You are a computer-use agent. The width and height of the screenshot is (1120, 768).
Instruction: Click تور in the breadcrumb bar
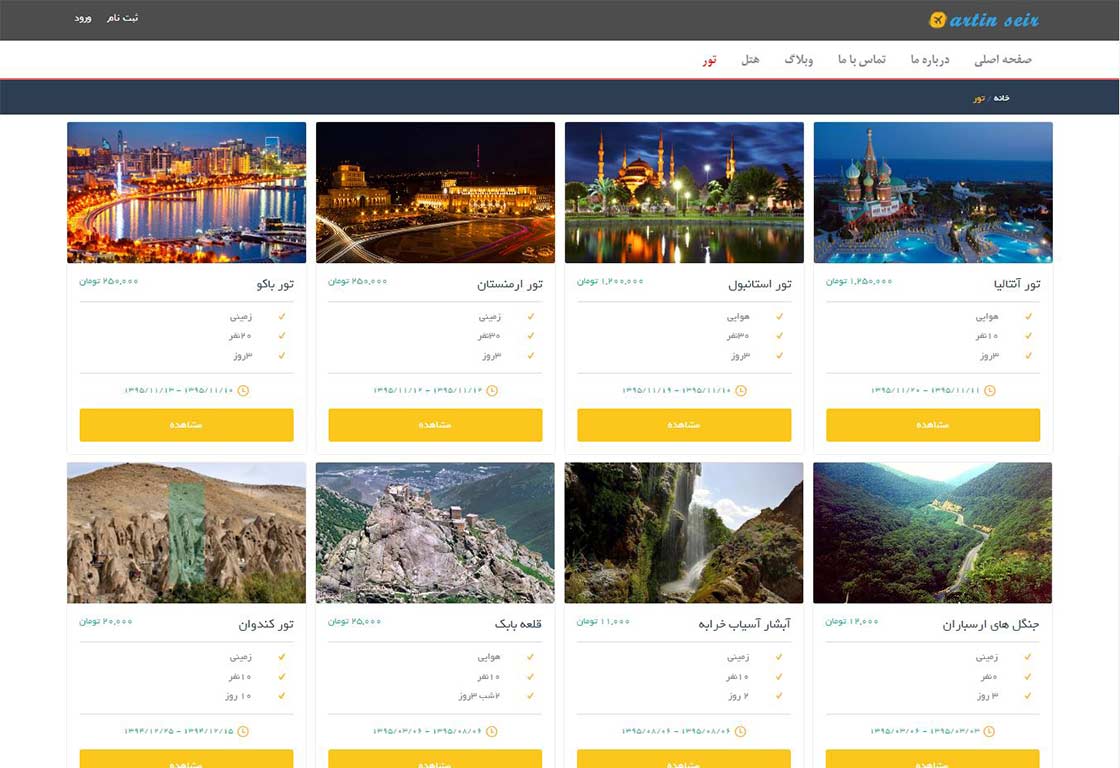point(979,99)
